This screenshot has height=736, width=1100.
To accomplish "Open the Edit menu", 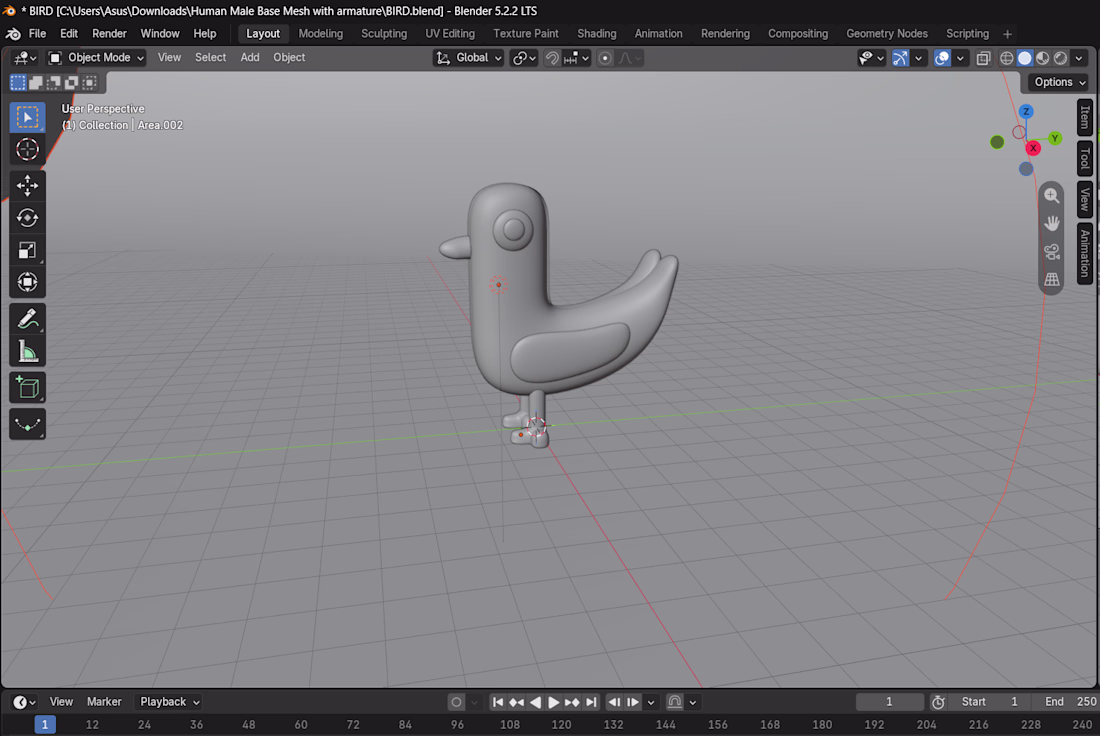I will pyautogui.click(x=69, y=34).
